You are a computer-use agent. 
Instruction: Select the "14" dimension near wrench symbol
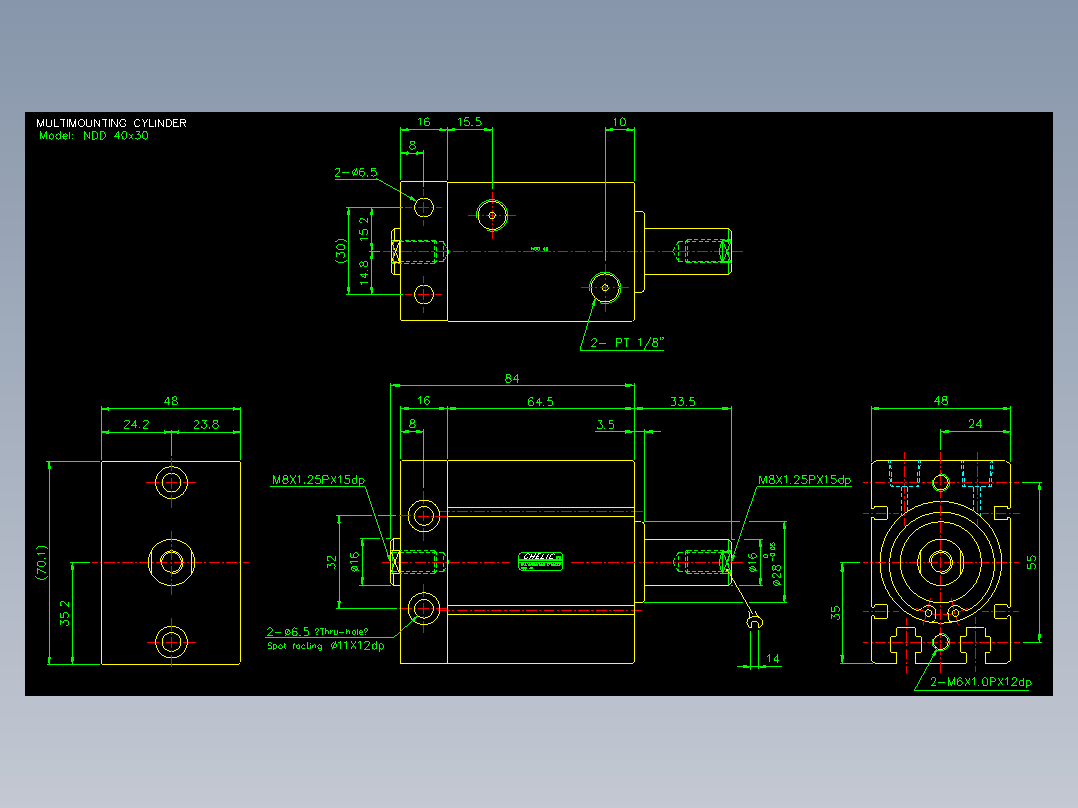coord(773,659)
